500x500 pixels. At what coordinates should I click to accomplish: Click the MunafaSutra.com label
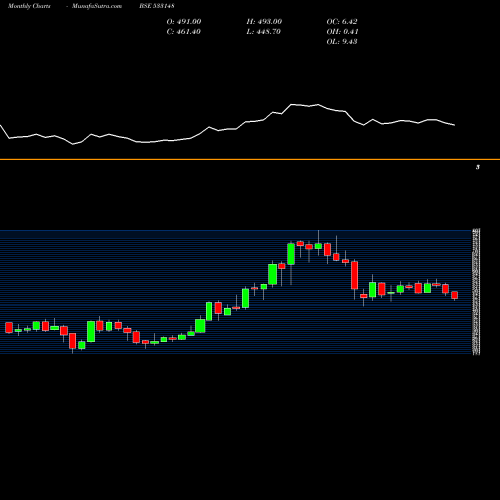point(97,6)
